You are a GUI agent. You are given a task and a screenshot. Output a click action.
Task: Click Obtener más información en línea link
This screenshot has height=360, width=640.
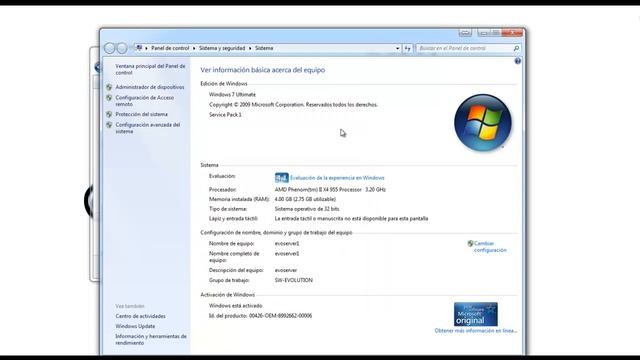(476, 331)
